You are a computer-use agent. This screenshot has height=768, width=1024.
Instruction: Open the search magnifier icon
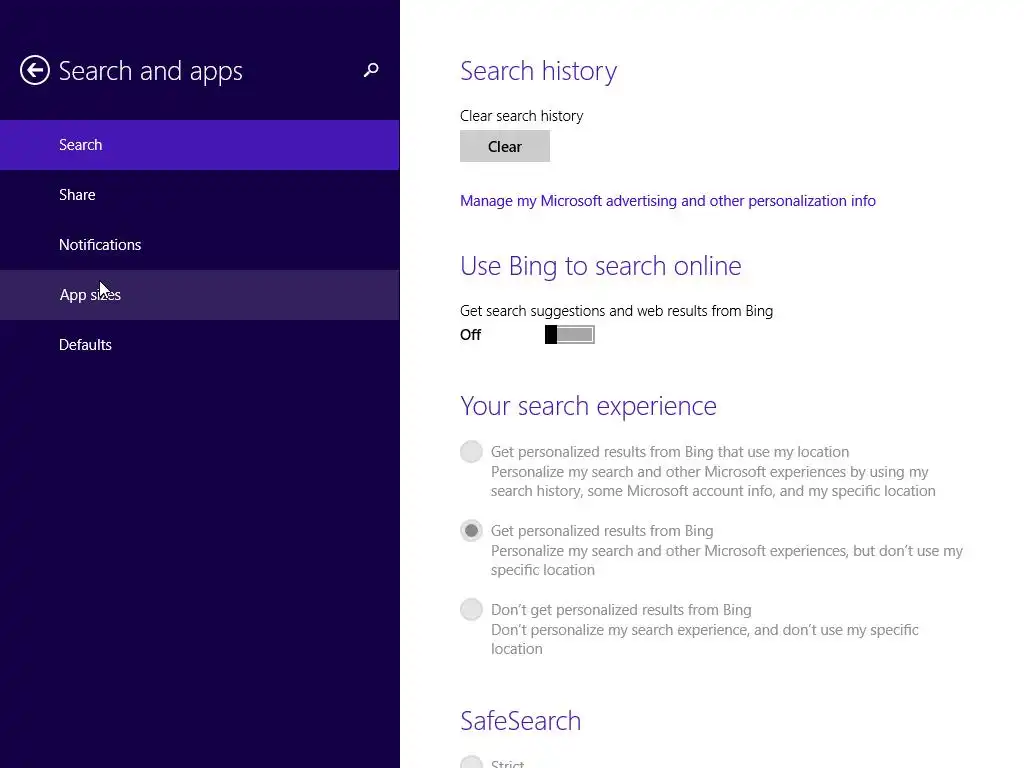click(371, 70)
